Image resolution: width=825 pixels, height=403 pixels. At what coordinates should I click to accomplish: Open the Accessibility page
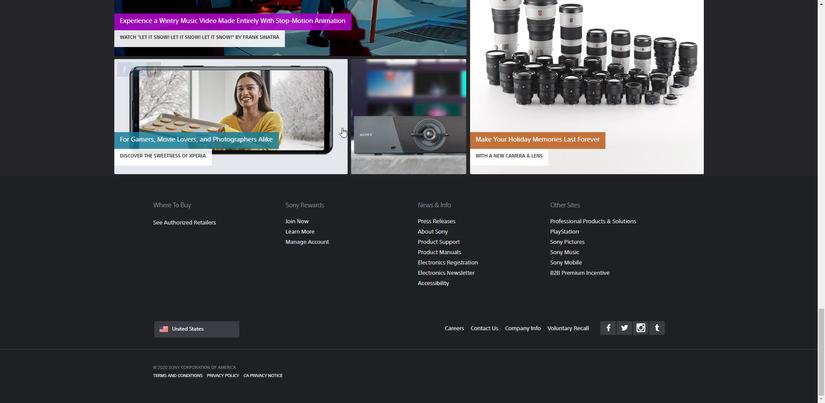(x=433, y=283)
